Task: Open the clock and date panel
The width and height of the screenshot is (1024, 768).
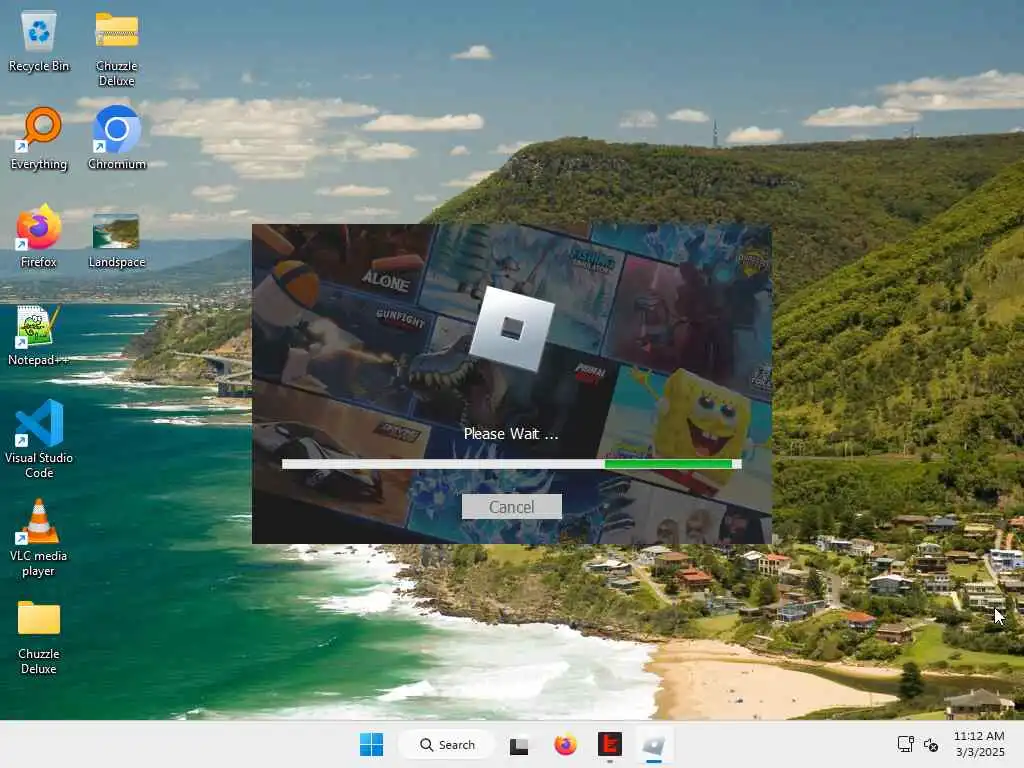Action: pos(979,744)
